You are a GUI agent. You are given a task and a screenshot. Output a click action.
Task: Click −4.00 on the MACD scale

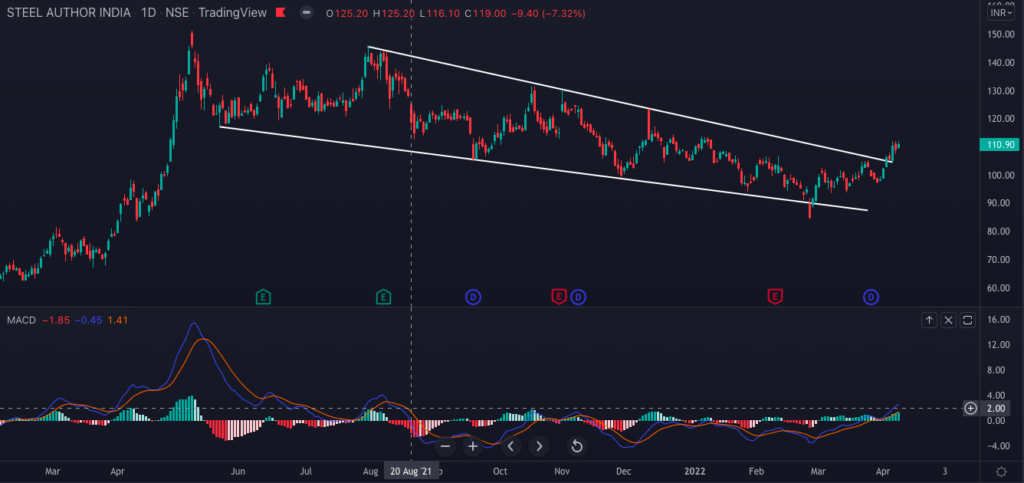[1000, 446]
